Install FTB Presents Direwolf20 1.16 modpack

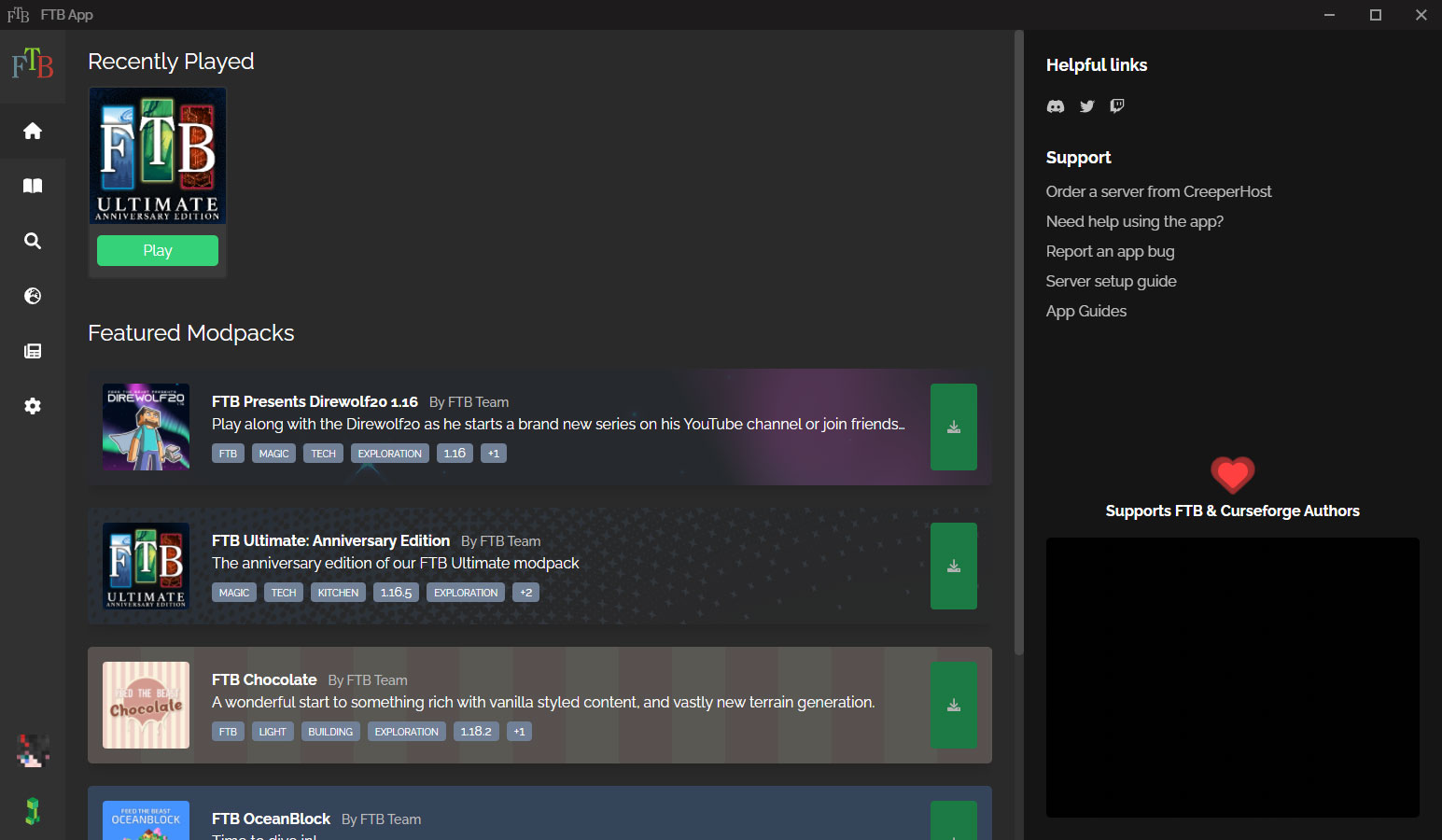[954, 427]
